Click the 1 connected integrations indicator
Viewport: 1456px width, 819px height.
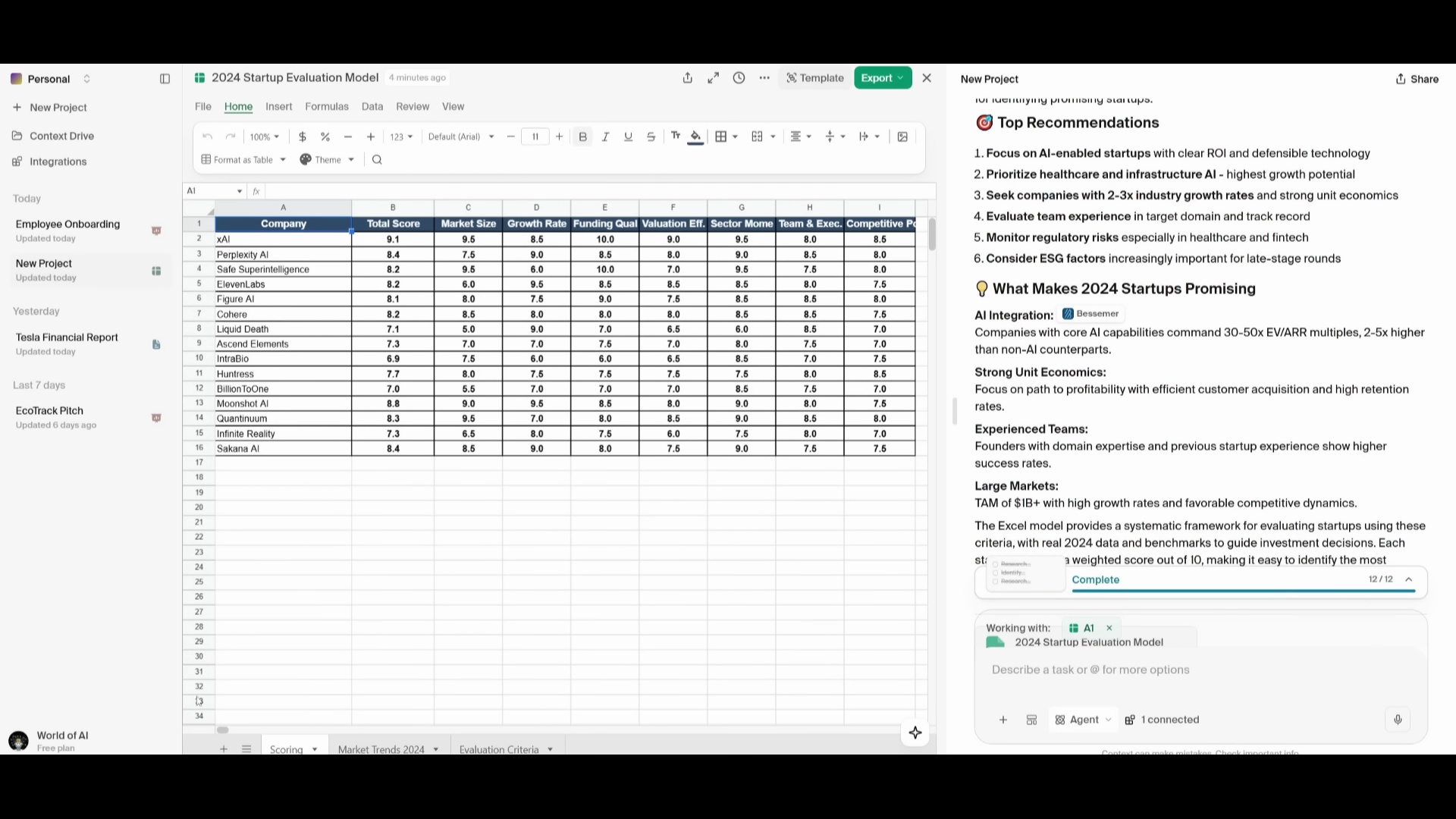pos(1163,720)
